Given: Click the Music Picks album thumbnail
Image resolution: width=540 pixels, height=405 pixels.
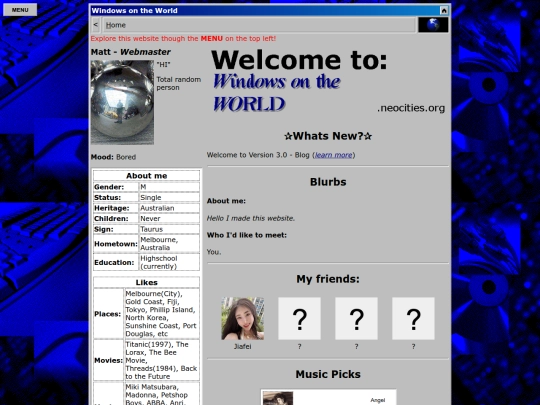Looking at the screenshot, I should (x=278, y=398).
